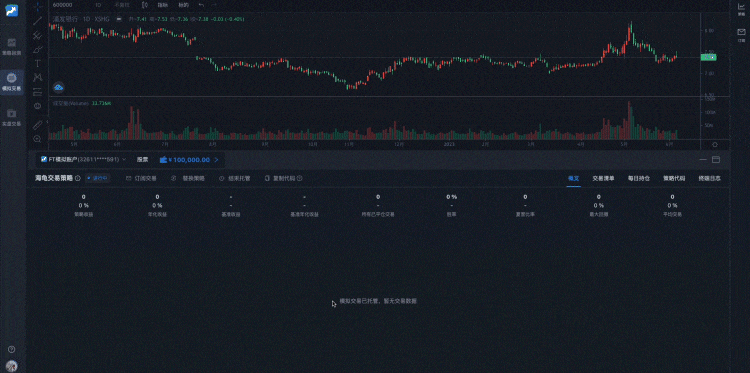
Task: Open chart axis settings gear icon
Action: (x=715, y=144)
